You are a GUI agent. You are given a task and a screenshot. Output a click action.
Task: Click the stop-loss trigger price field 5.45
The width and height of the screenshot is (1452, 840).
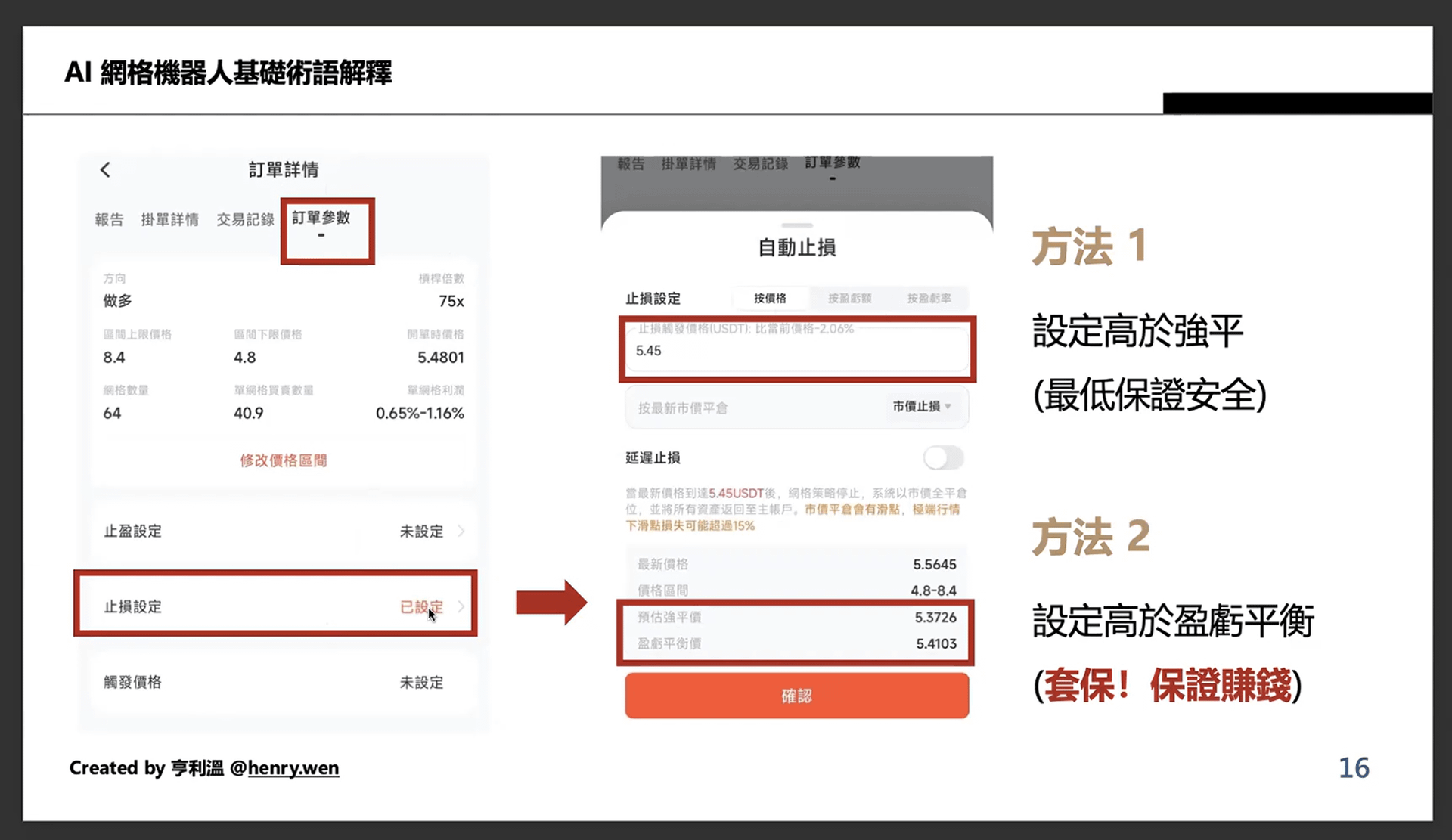click(x=796, y=351)
